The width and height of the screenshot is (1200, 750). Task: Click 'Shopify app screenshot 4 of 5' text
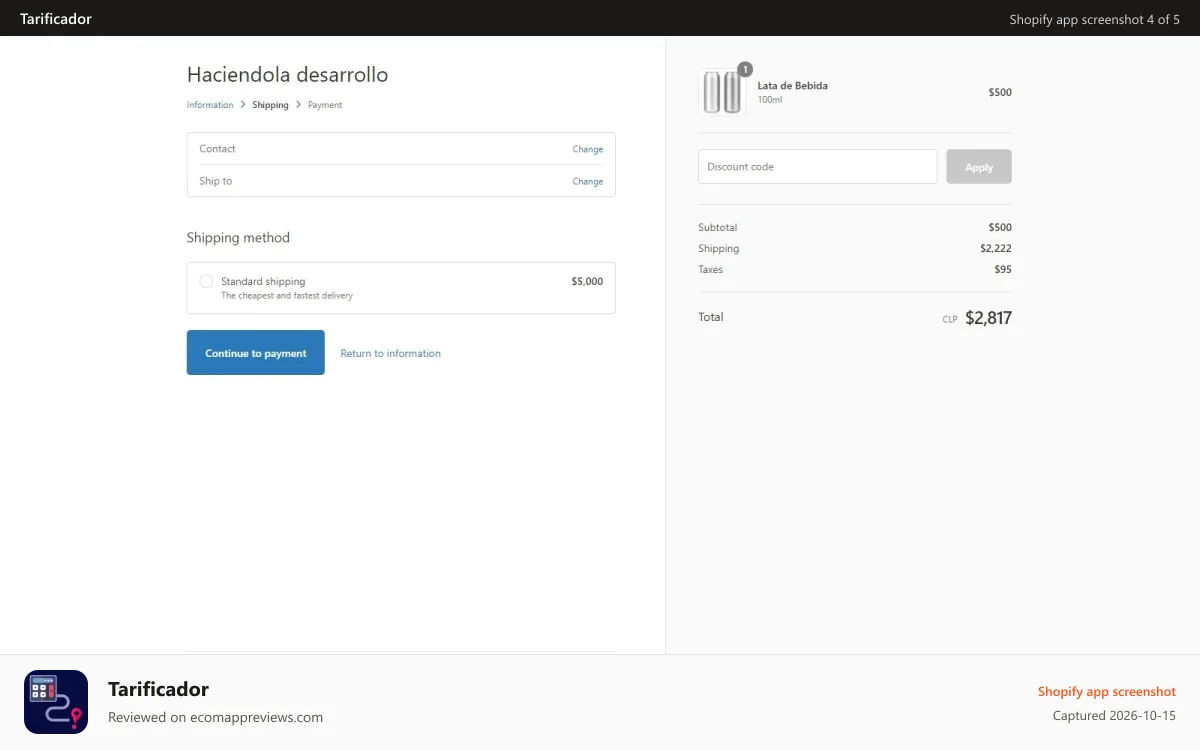click(1095, 19)
